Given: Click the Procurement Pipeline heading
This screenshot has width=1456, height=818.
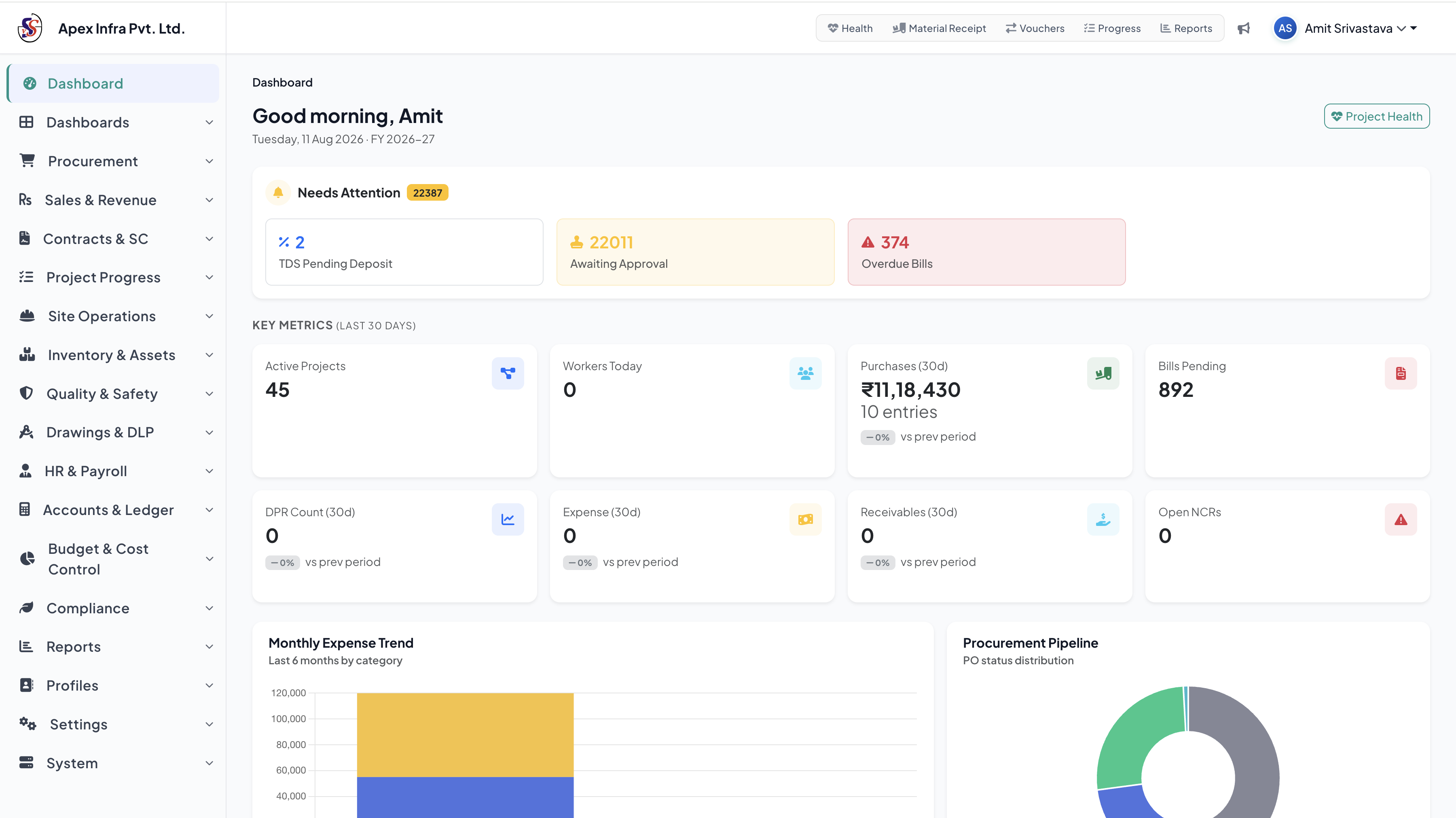Looking at the screenshot, I should pos(1031,643).
